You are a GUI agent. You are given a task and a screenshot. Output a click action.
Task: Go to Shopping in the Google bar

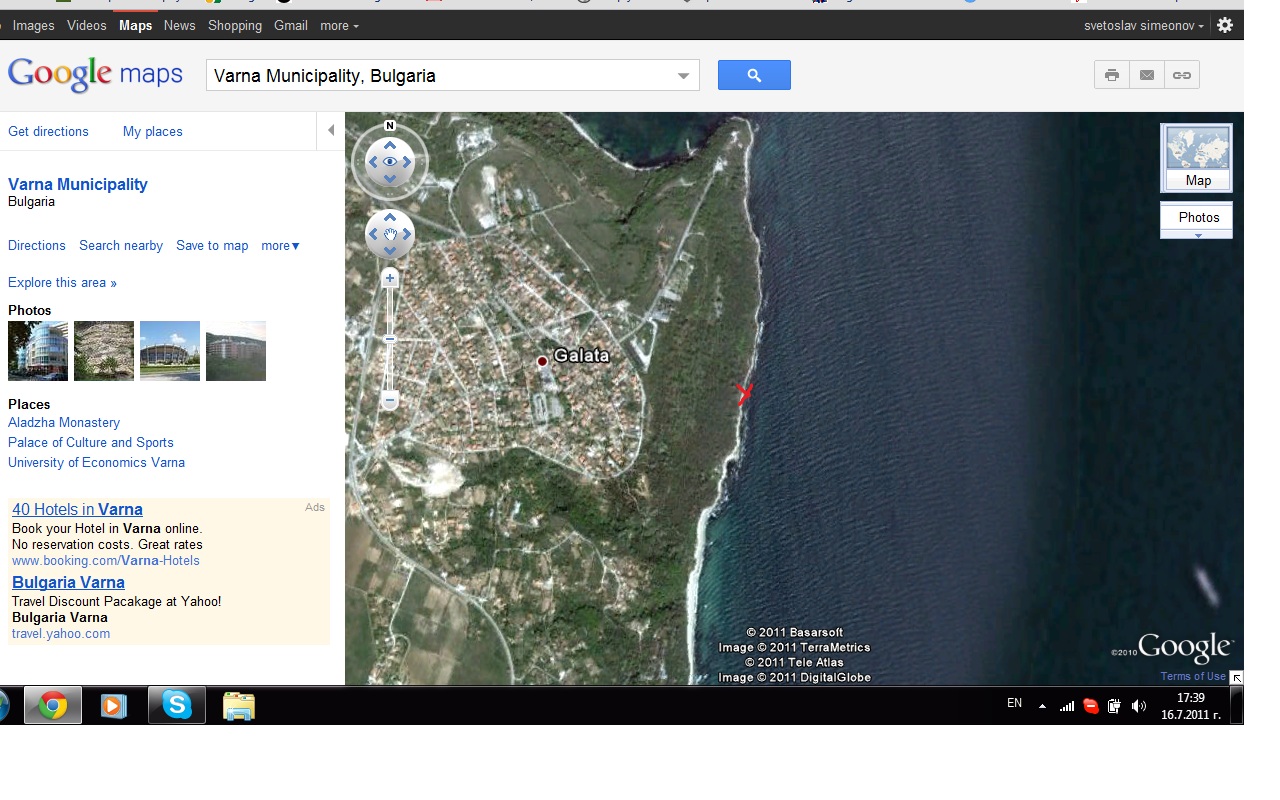point(235,26)
